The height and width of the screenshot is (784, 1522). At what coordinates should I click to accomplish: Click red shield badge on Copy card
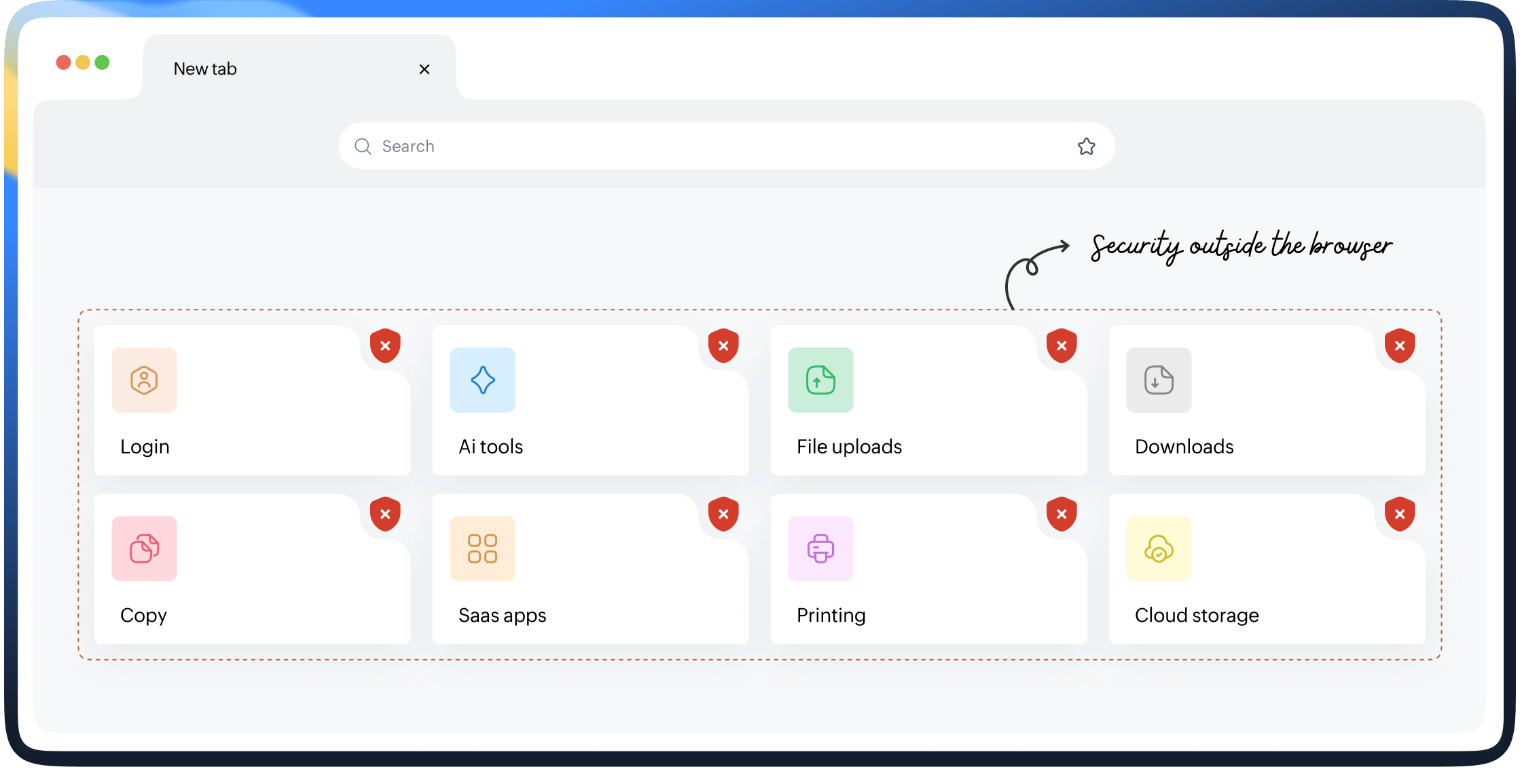(x=385, y=515)
